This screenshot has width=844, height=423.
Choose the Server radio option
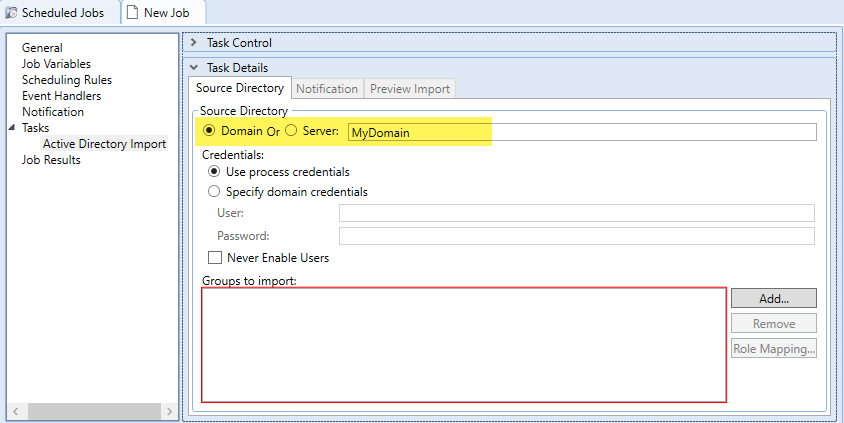(x=292, y=132)
